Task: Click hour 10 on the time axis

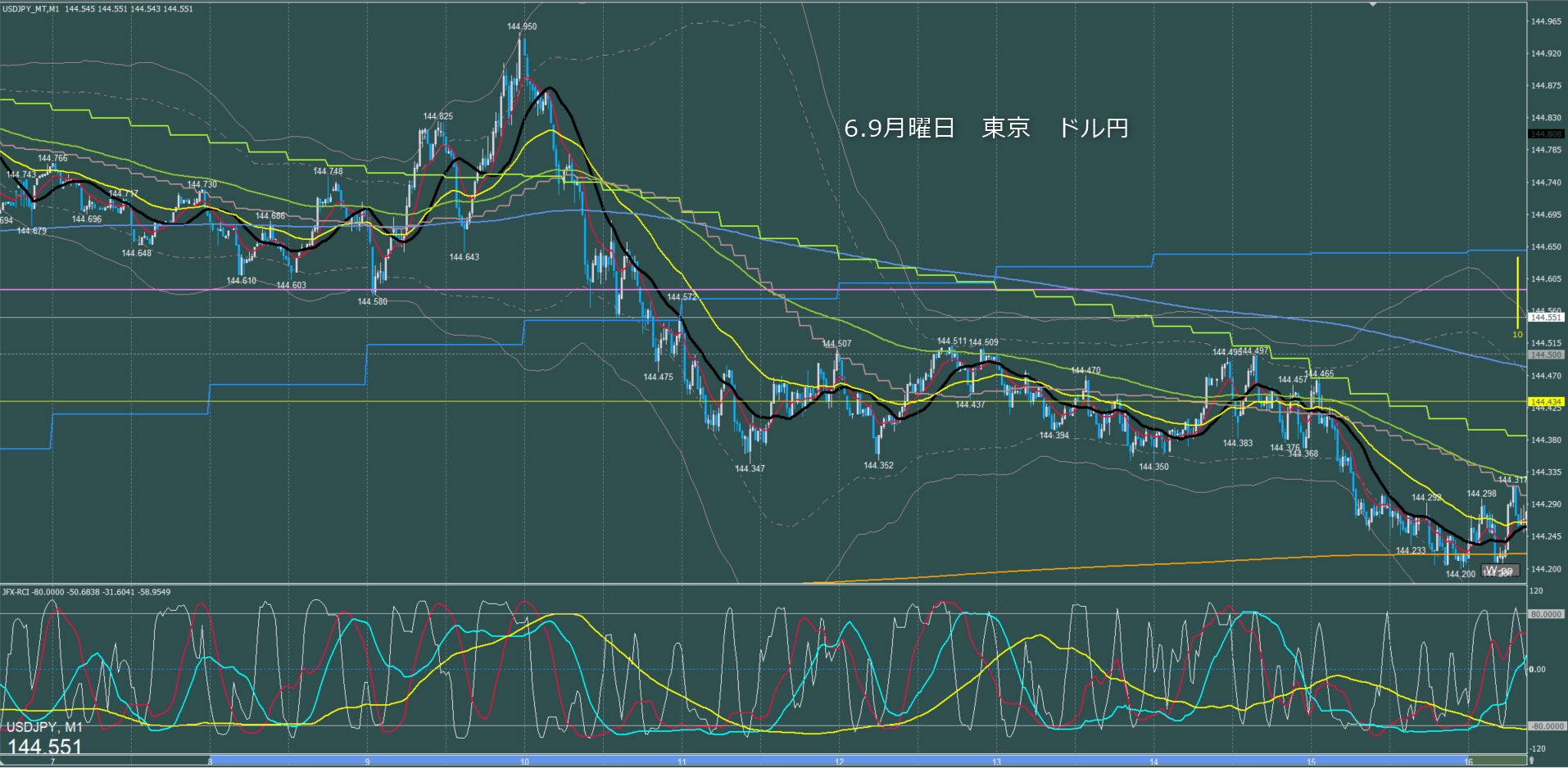Action: 524,761
